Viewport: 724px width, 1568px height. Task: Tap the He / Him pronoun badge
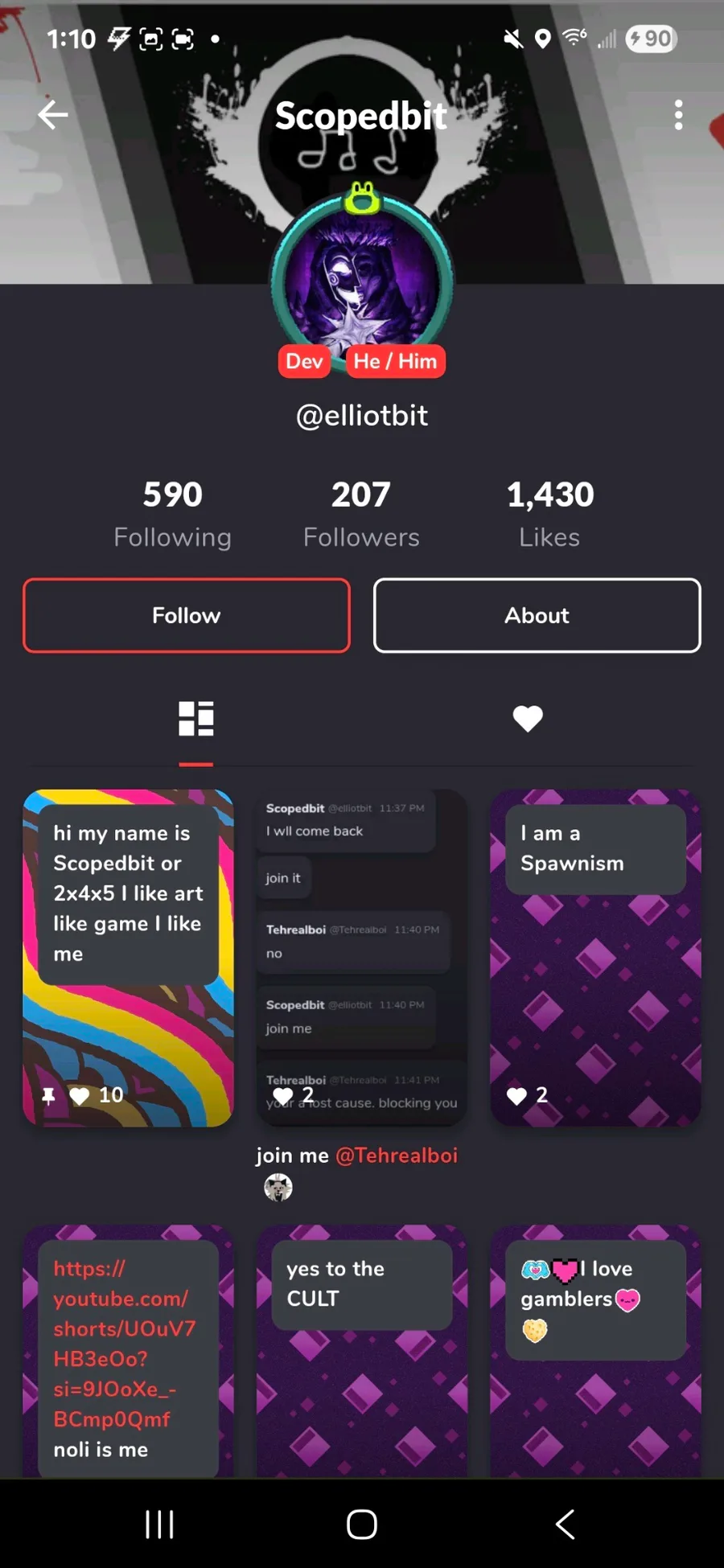point(395,361)
